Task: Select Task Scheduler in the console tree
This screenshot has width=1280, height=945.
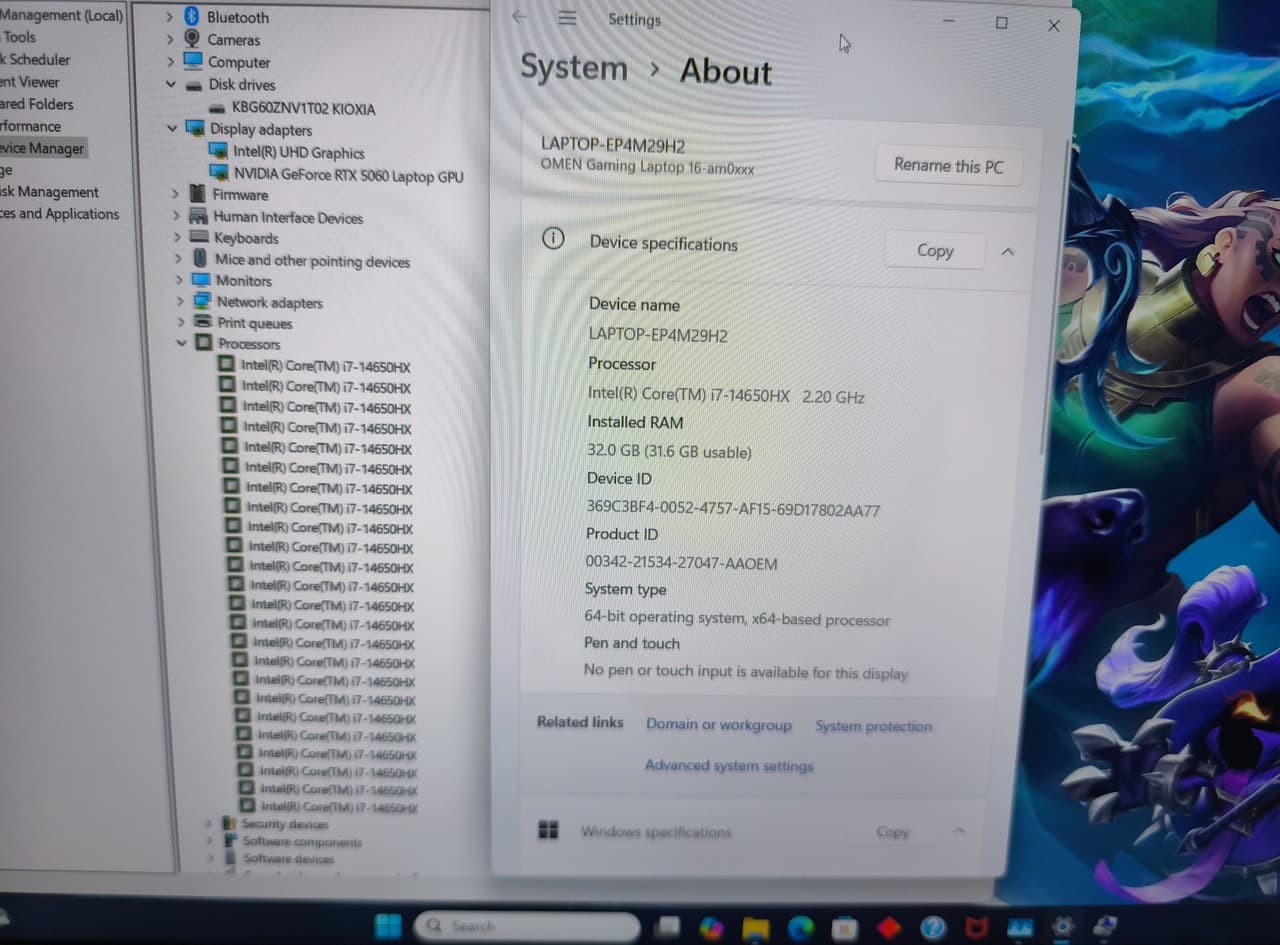Action: tap(36, 59)
